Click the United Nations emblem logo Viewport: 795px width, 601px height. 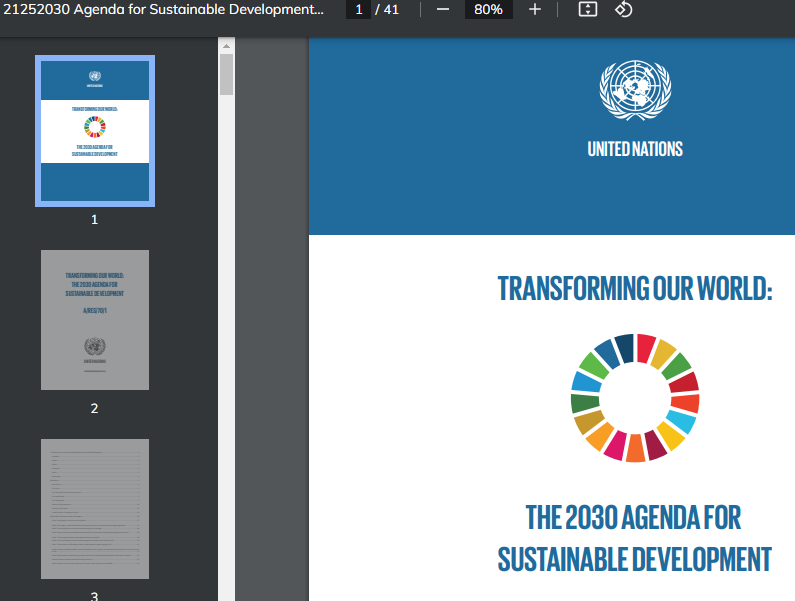635,90
